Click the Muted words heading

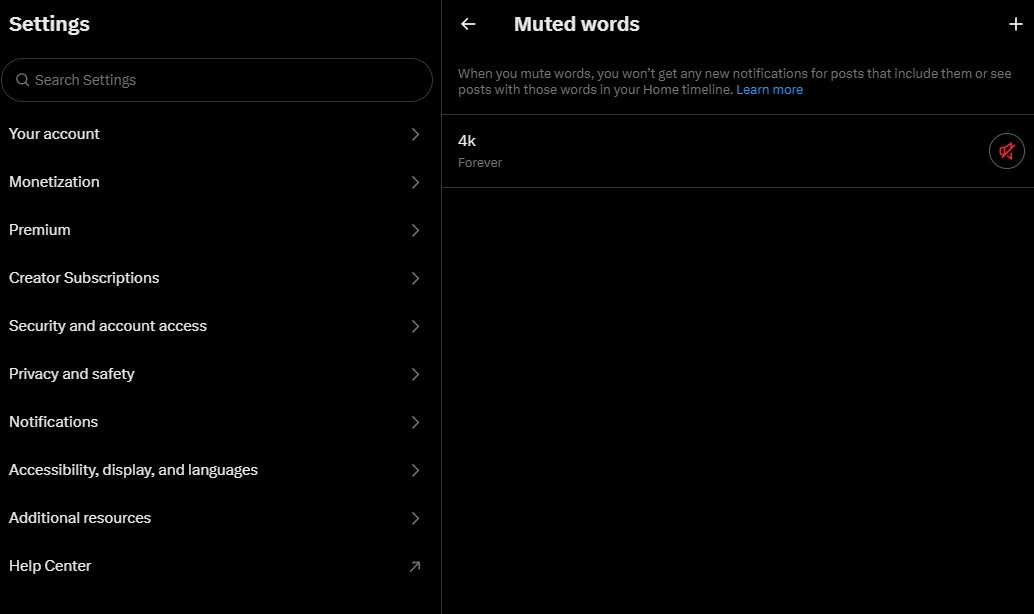pos(576,24)
